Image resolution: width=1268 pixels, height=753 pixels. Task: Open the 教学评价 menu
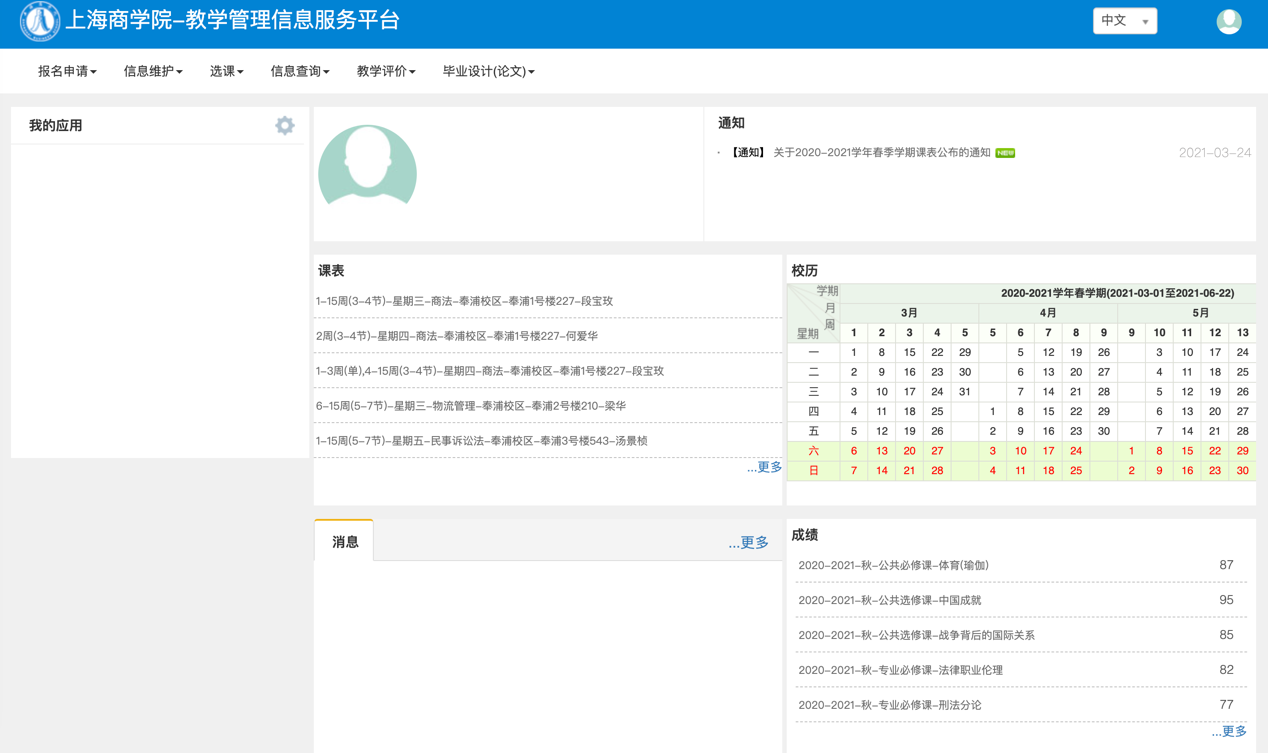pos(386,71)
